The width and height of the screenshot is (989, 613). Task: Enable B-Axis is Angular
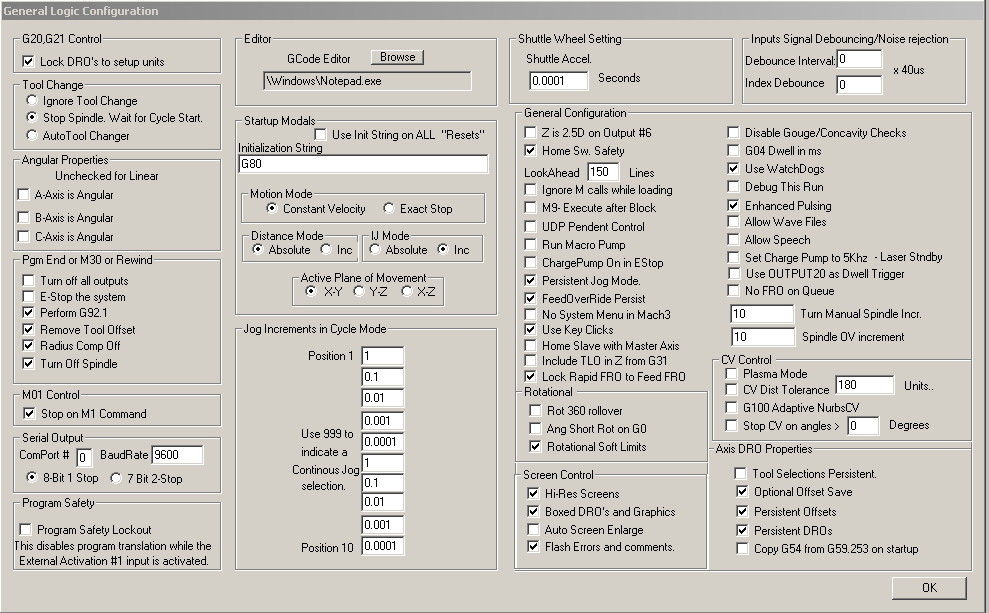(x=24, y=217)
